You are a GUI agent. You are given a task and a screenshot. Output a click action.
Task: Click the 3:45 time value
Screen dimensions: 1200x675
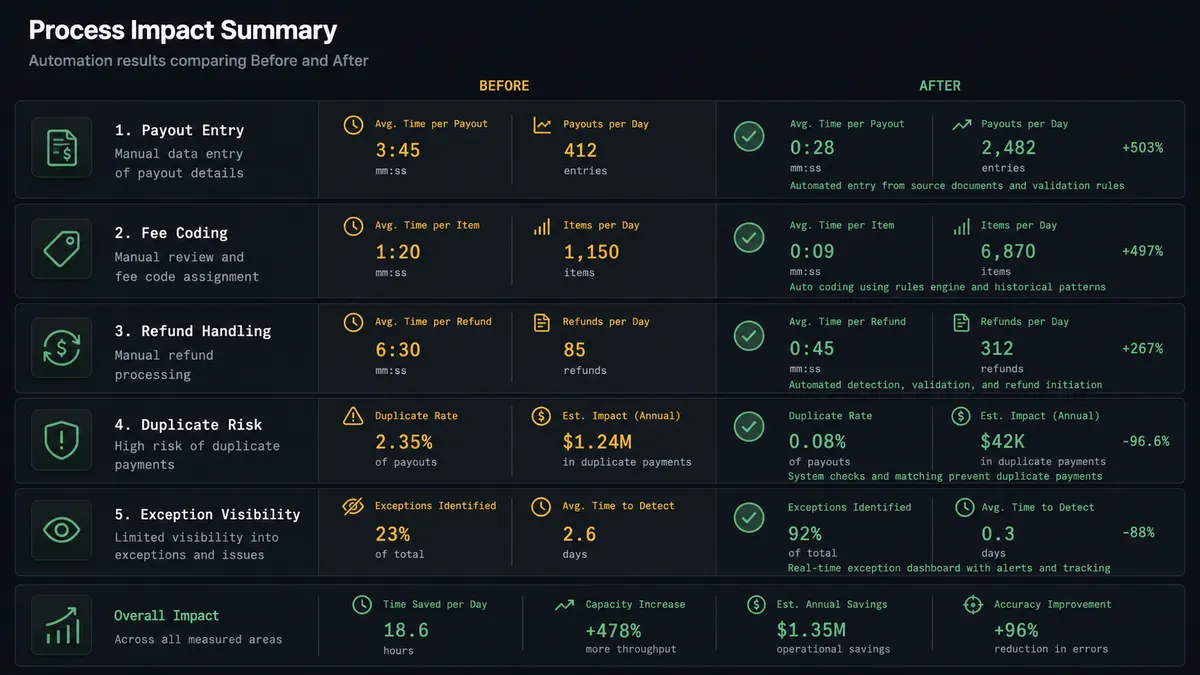[398, 151]
